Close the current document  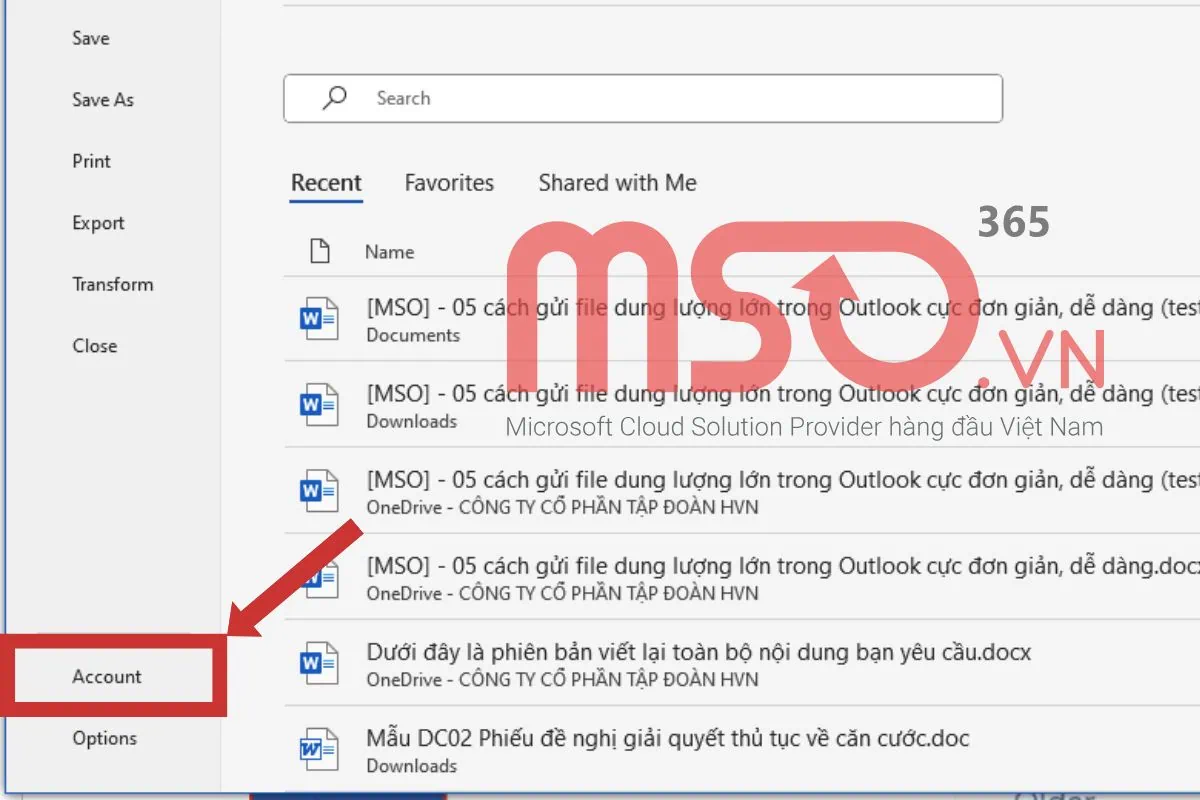[x=95, y=345]
